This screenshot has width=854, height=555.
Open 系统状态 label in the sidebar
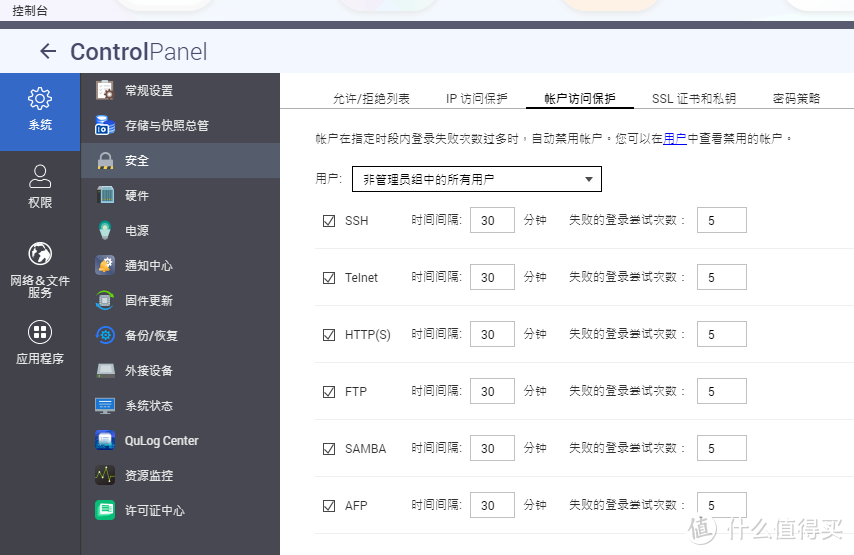coord(149,406)
